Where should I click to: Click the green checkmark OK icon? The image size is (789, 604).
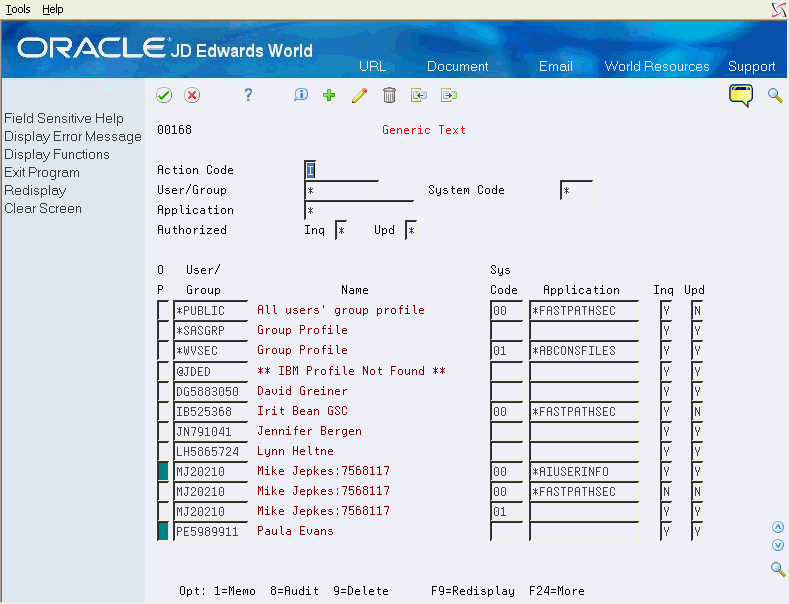(164, 95)
